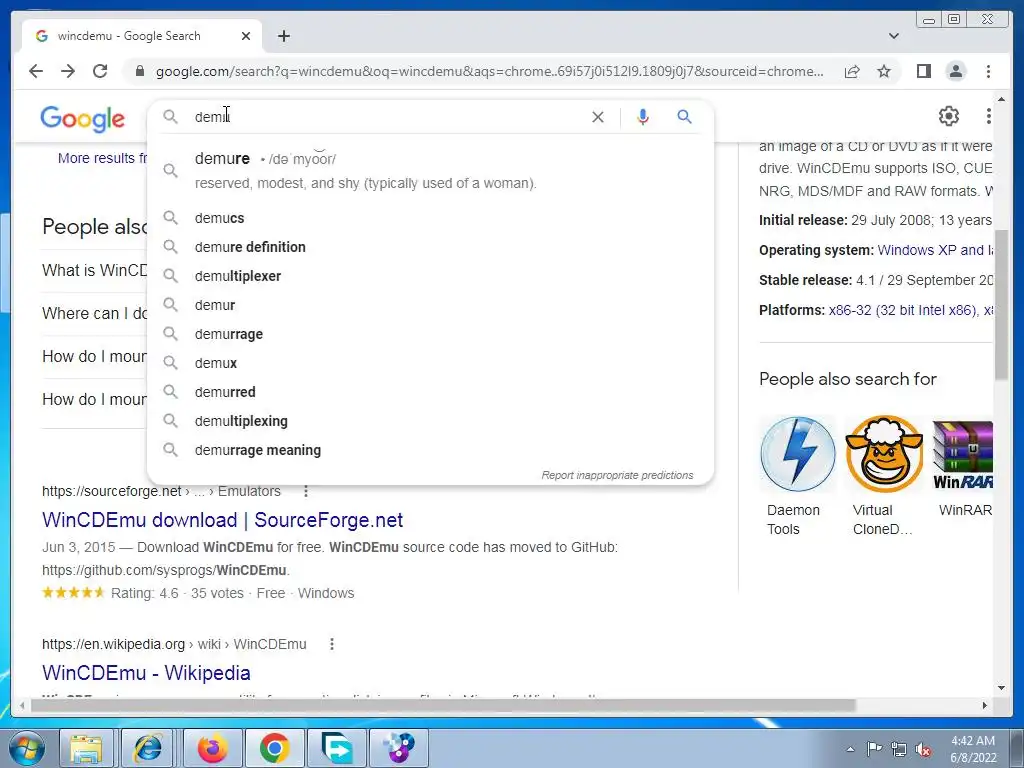
Task: Open the Virtual CloneDrive thumbnail
Action: pos(884,455)
